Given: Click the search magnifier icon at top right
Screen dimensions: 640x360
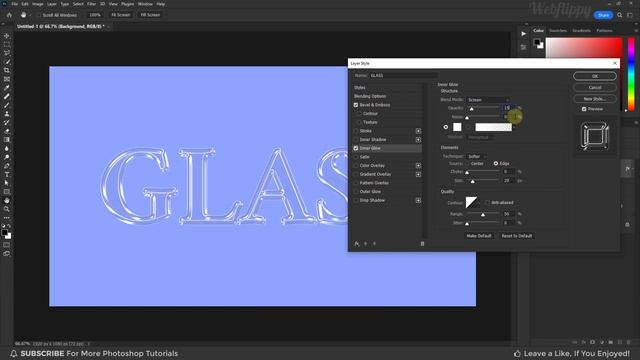Looking at the screenshot, I should click(x=620, y=15).
